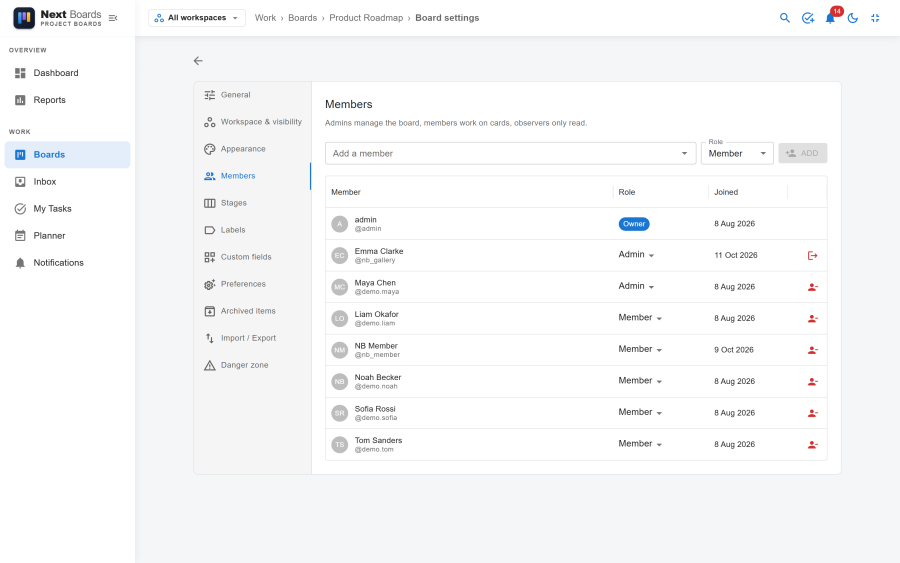Click the leave board icon for Emma Clarke
The width and height of the screenshot is (900, 563).
(812, 255)
